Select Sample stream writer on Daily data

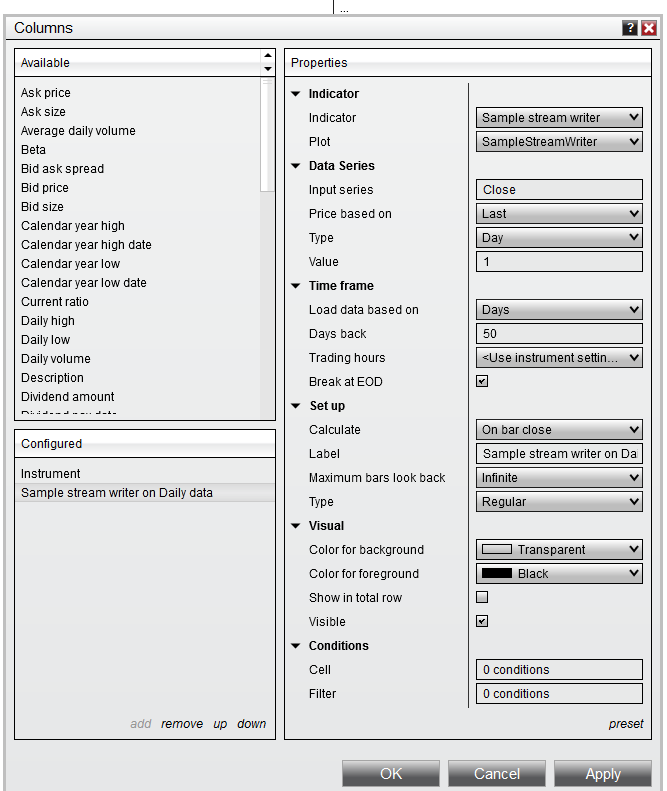tap(145, 493)
